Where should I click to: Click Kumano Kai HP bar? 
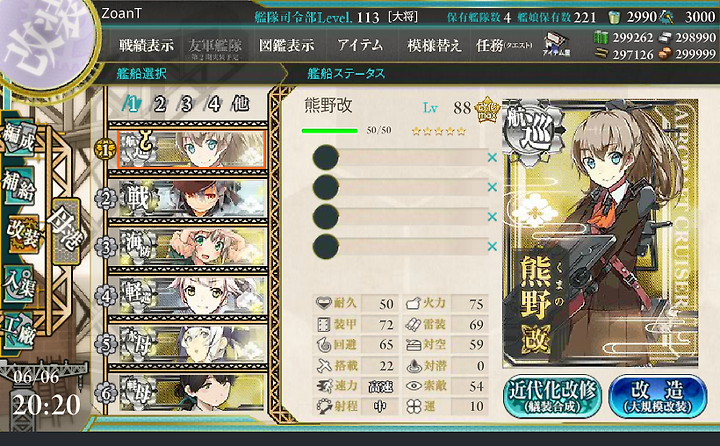329,131
